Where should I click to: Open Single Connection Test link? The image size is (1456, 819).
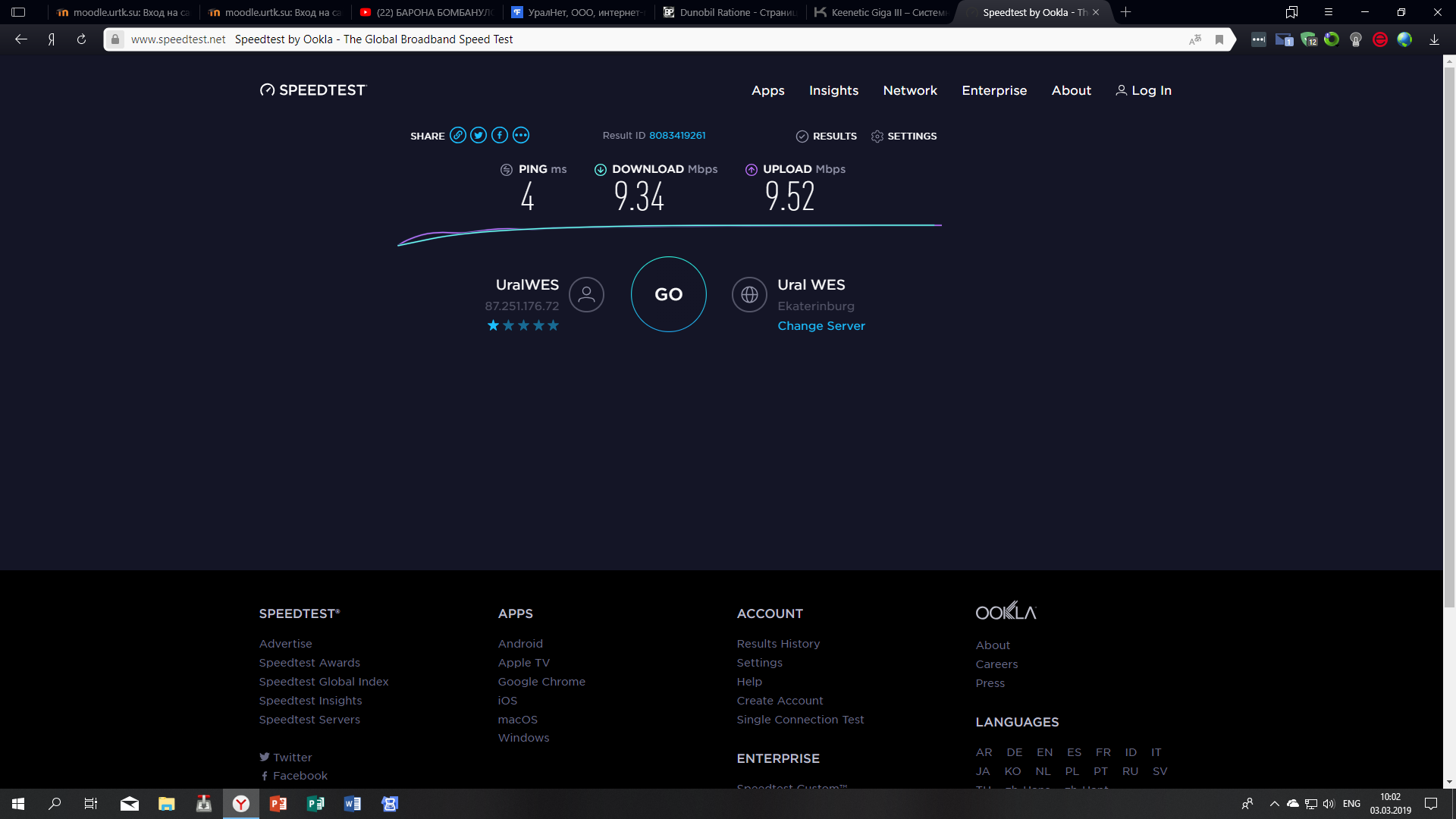coord(800,720)
